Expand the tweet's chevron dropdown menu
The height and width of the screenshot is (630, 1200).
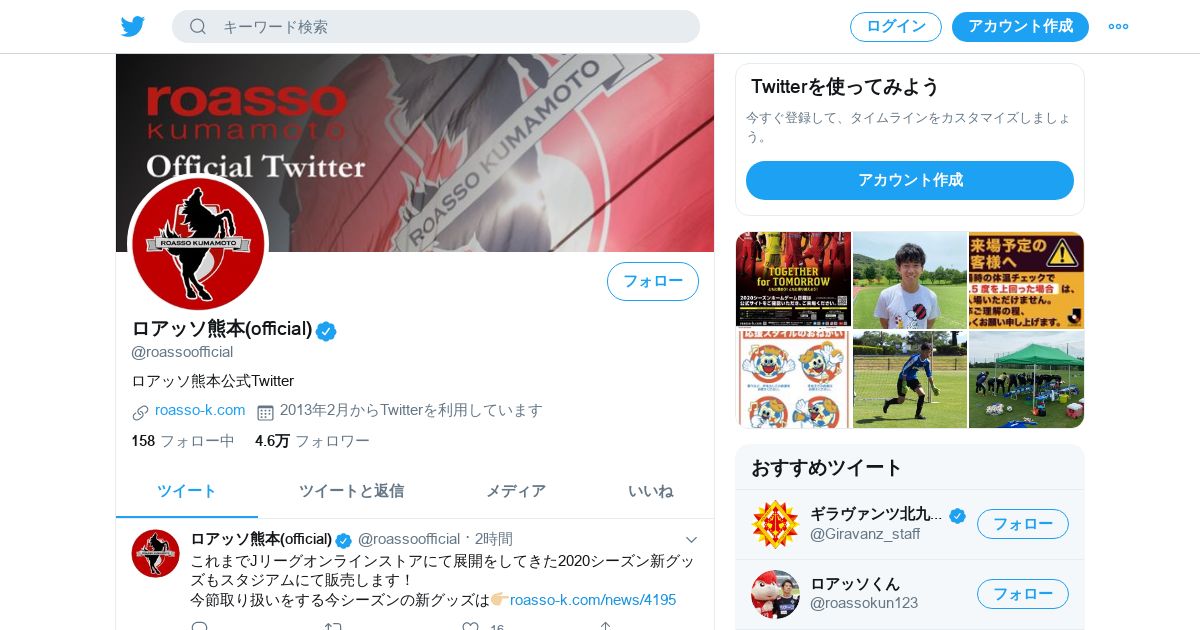pyautogui.click(x=691, y=539)
